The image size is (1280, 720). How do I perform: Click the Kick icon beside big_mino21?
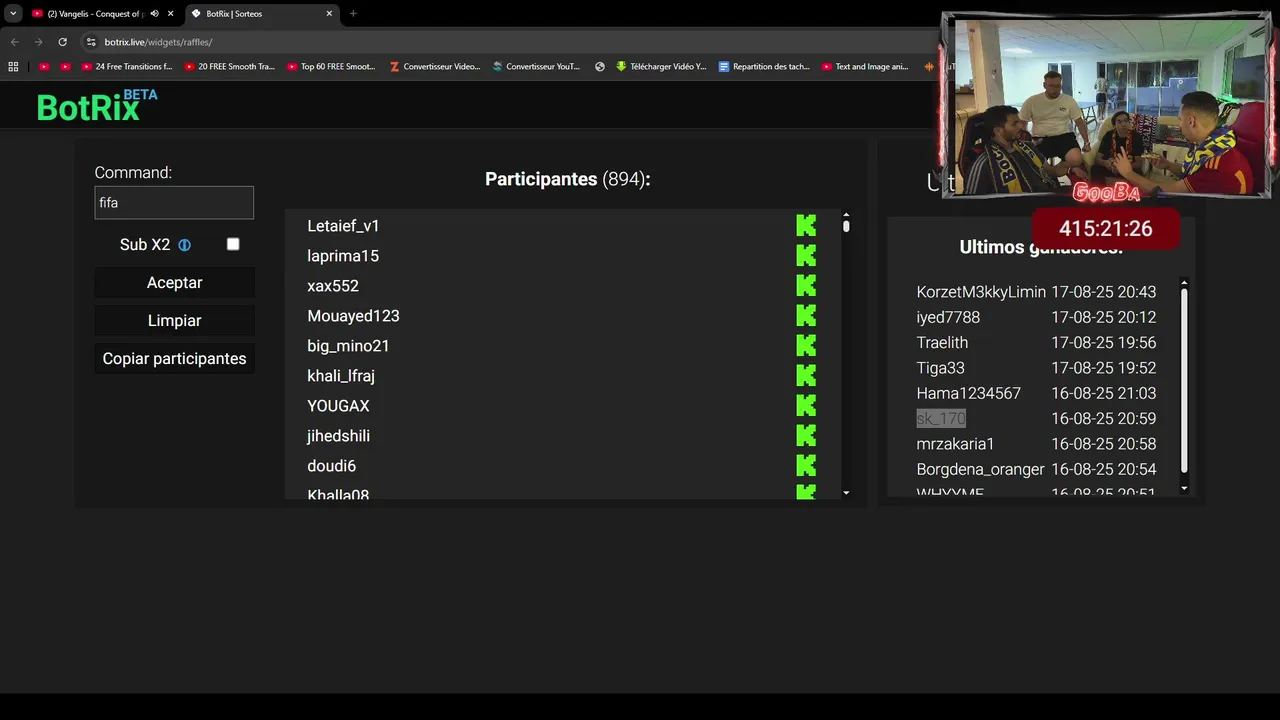click(x=806, y=345)
